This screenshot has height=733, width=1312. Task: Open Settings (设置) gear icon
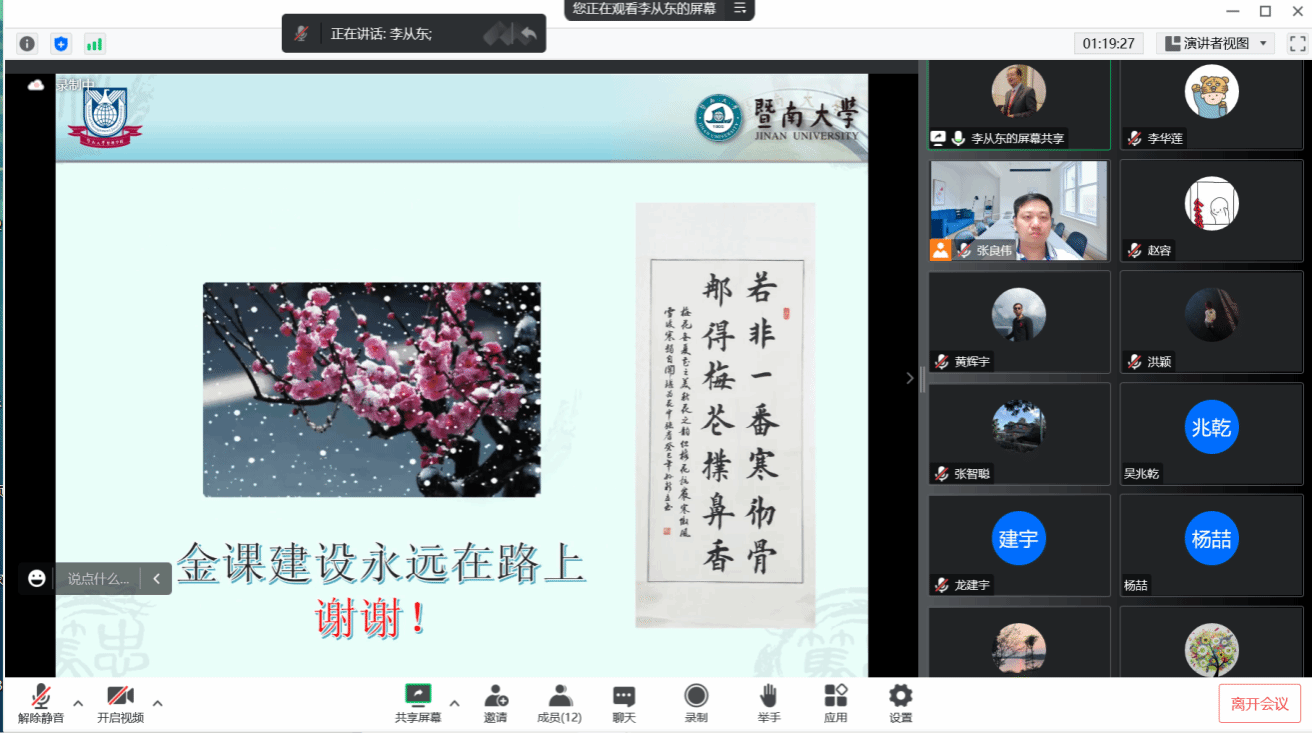point(900,703)
